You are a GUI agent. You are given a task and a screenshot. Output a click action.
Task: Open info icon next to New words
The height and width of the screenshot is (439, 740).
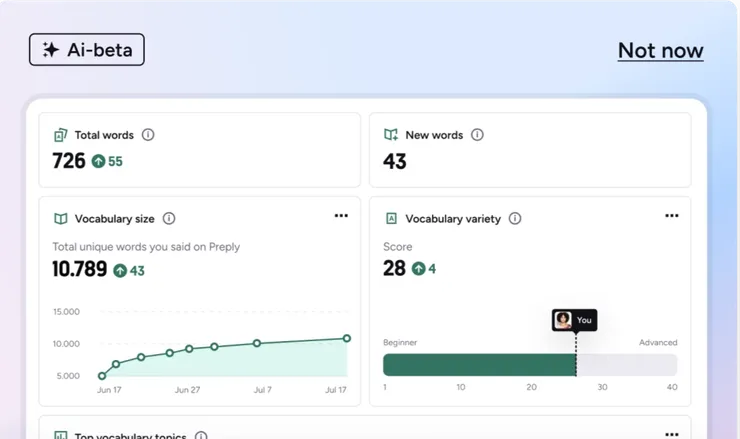[x=477, y=135]
